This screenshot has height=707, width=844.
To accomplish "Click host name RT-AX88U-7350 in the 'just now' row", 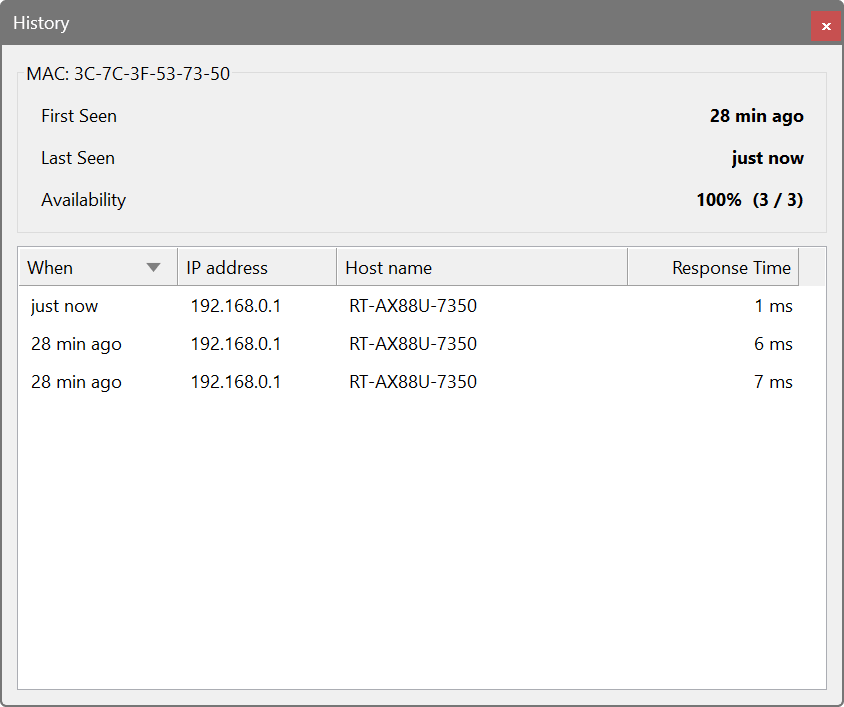I will (413, 306).
